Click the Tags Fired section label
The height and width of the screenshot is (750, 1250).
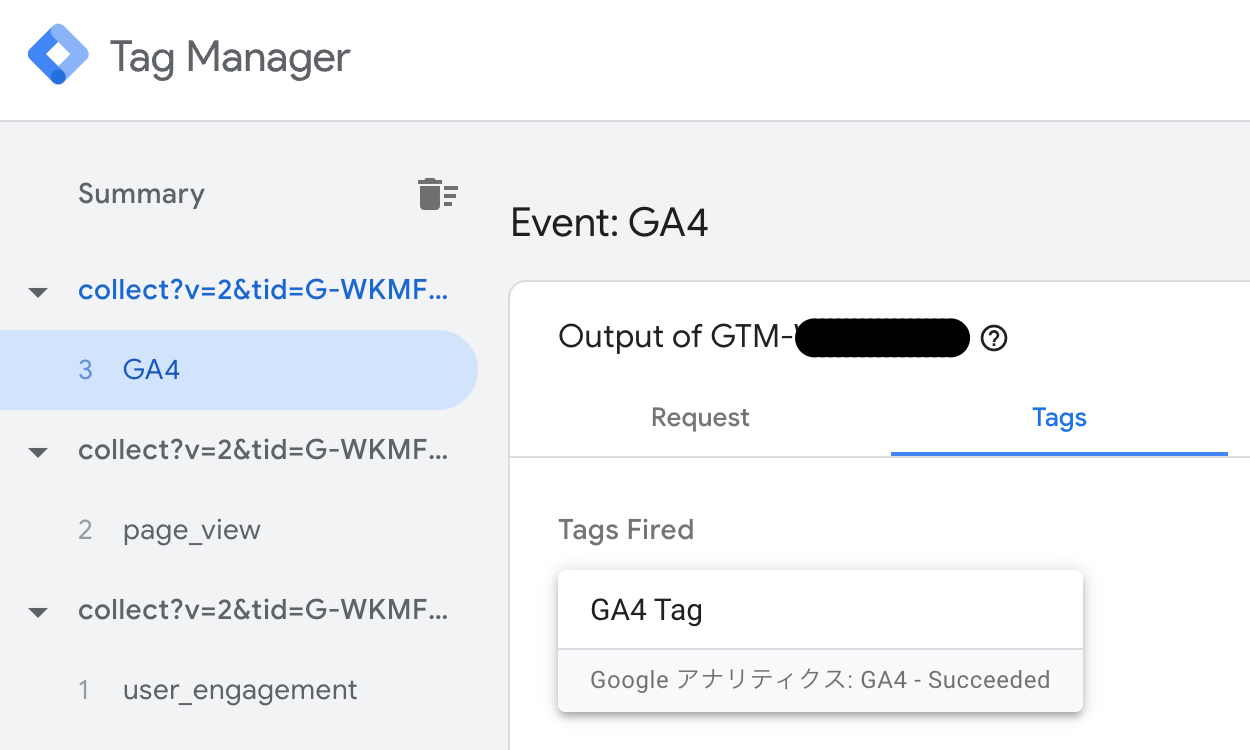626,529
